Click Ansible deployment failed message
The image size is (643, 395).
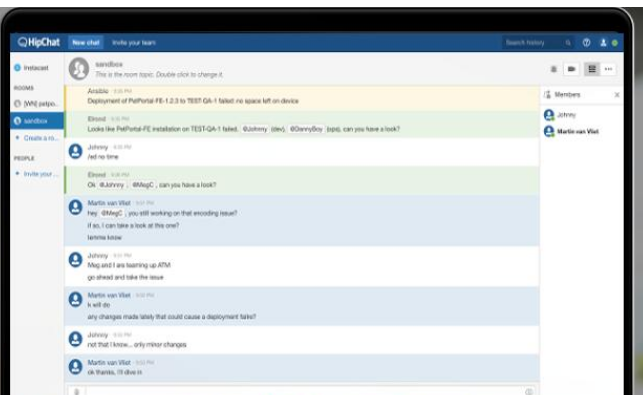(193, 101)
